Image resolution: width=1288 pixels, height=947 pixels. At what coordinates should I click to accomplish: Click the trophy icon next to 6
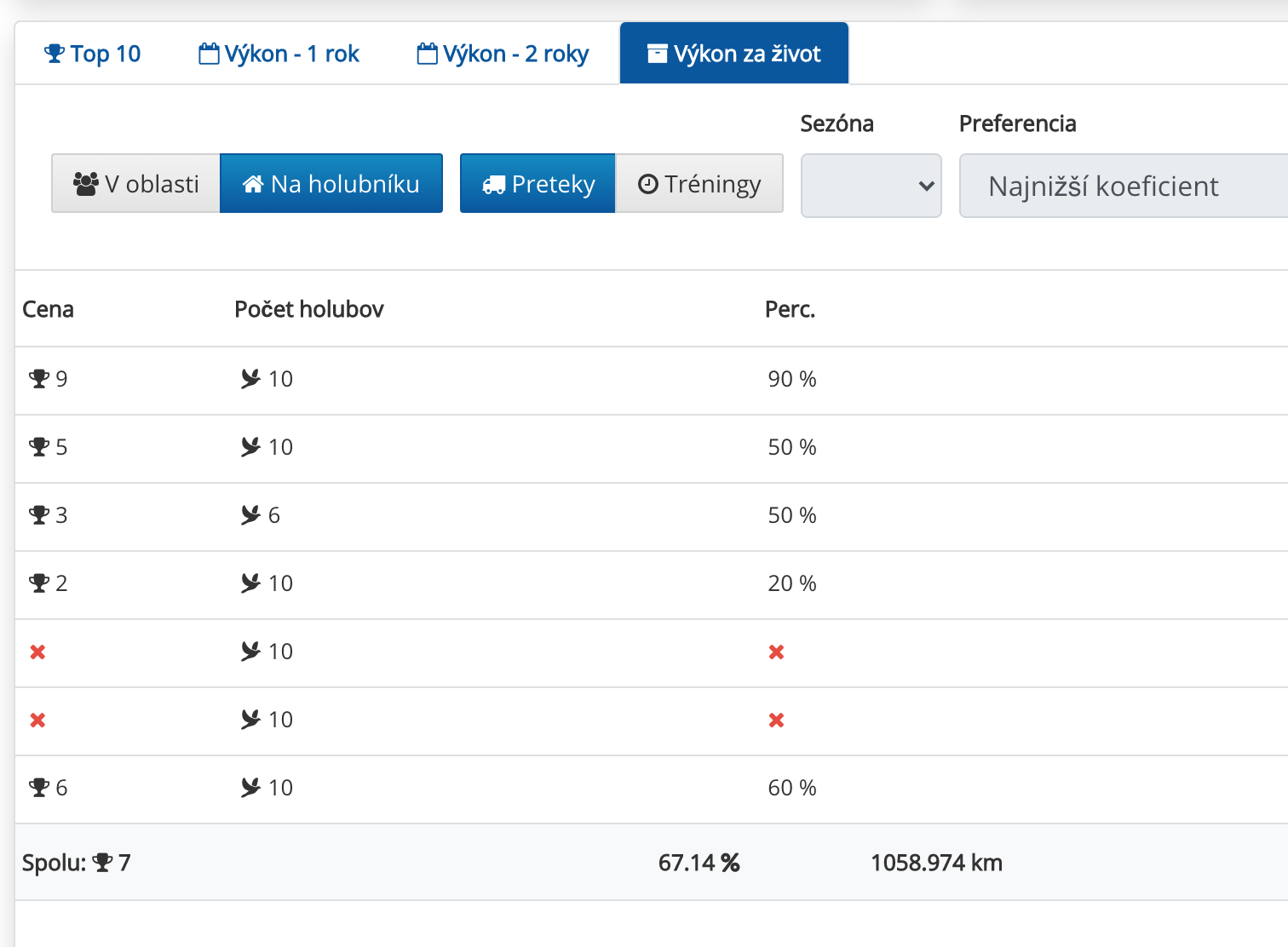pos(39,787)
